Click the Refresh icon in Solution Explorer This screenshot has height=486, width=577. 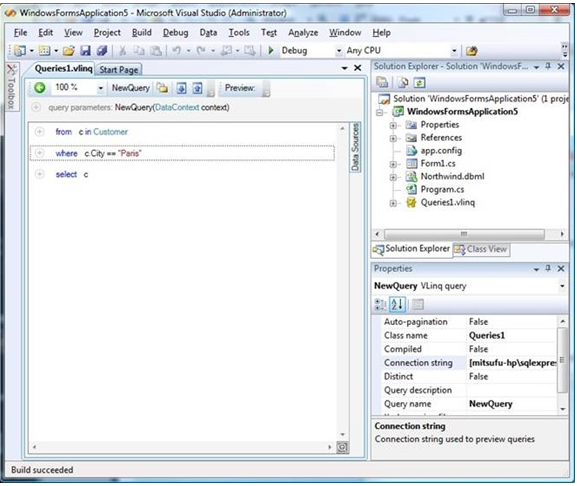click(420, 82)
